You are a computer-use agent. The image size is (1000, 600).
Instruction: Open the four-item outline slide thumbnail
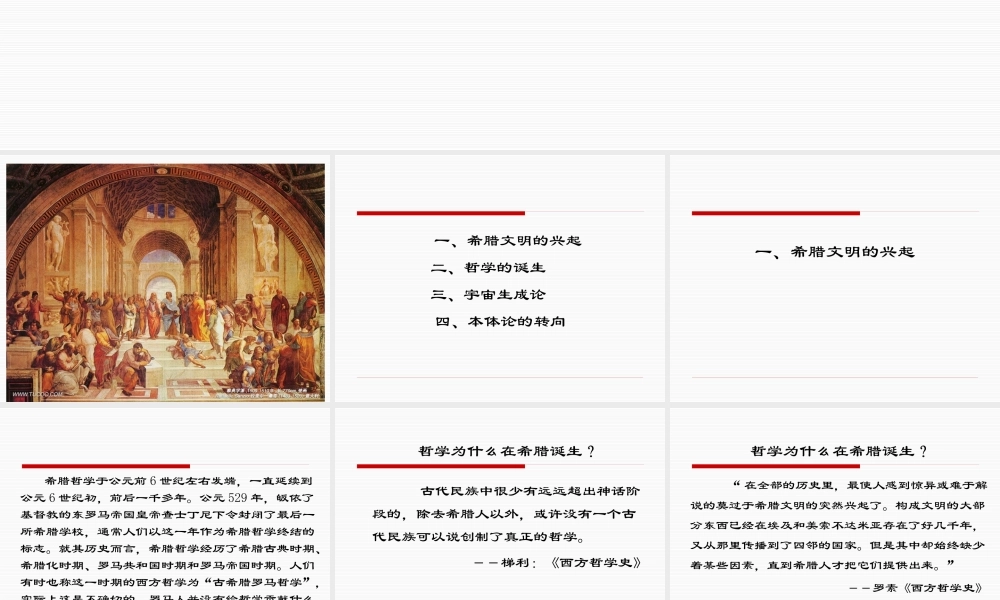point(500,279)
